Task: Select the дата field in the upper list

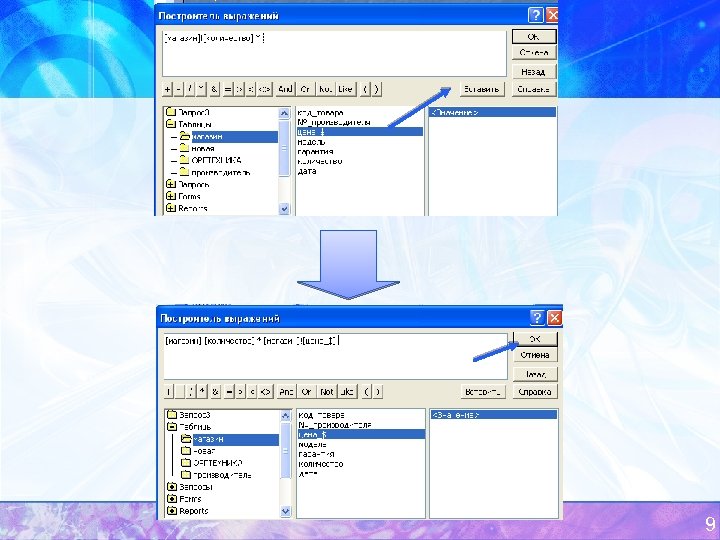Action: tap(307, 171)
